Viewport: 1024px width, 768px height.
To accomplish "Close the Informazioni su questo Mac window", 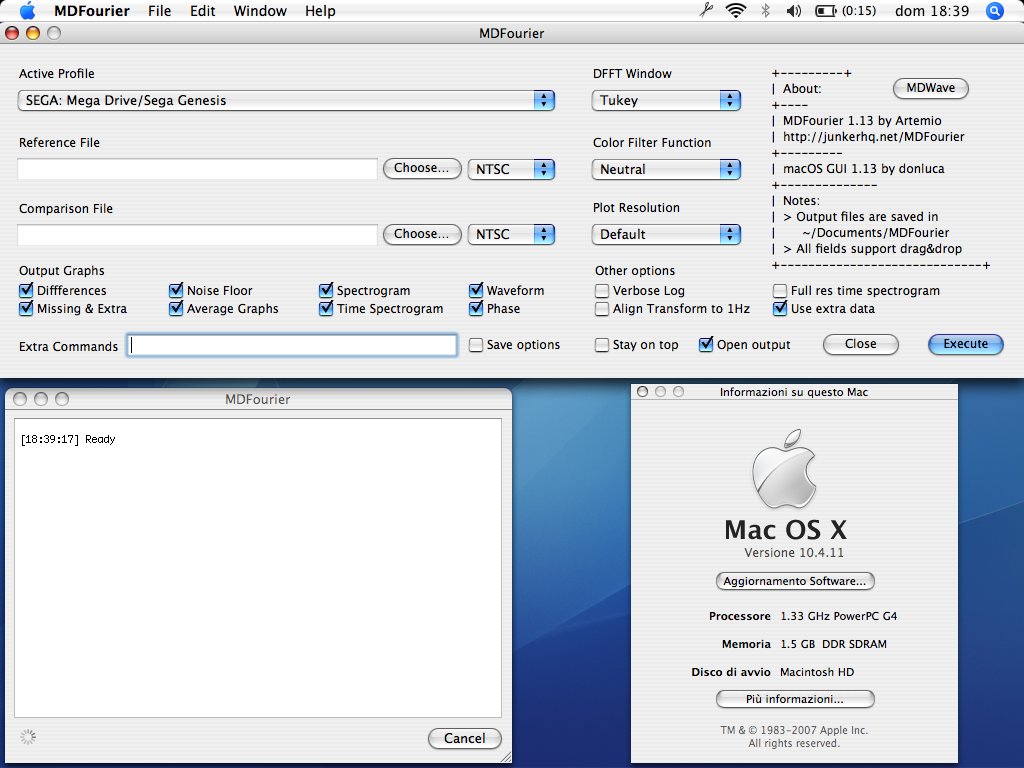I will coord(643,392).
